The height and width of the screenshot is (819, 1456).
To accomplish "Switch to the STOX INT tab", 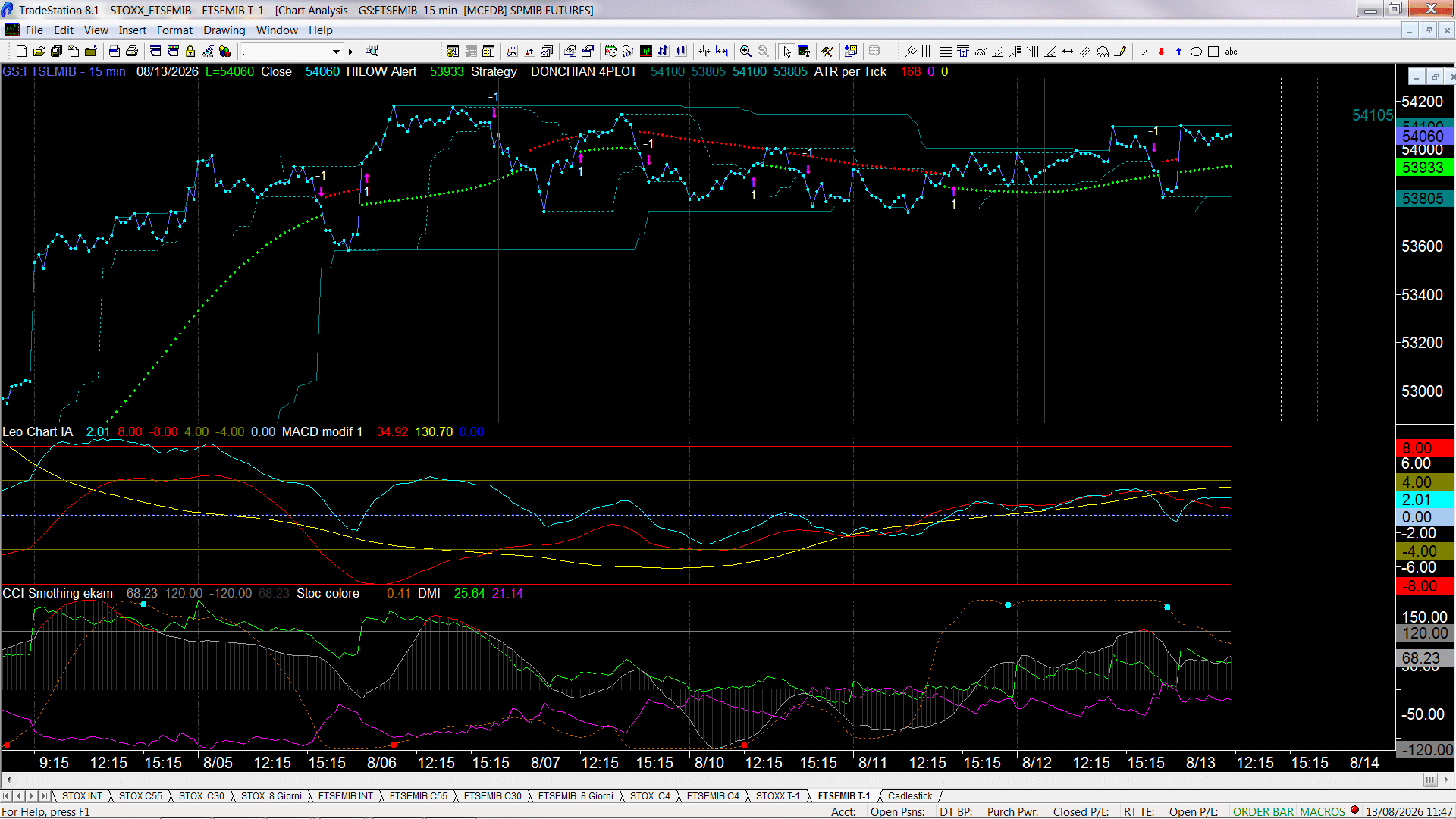I will tap(82, 796).
